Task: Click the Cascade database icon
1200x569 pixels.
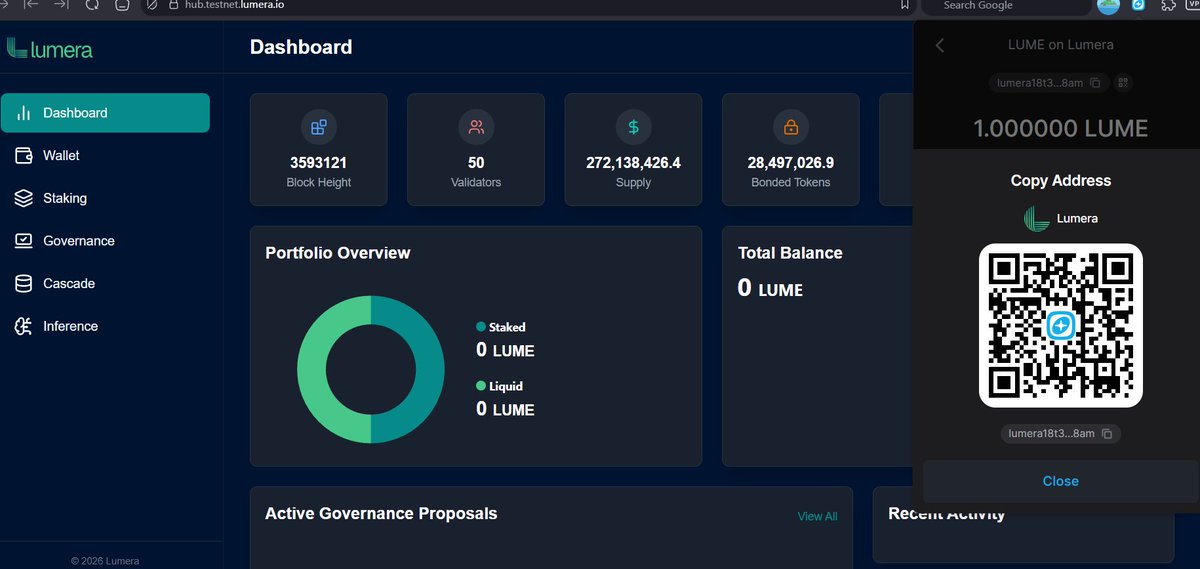Action: point(24,284)
